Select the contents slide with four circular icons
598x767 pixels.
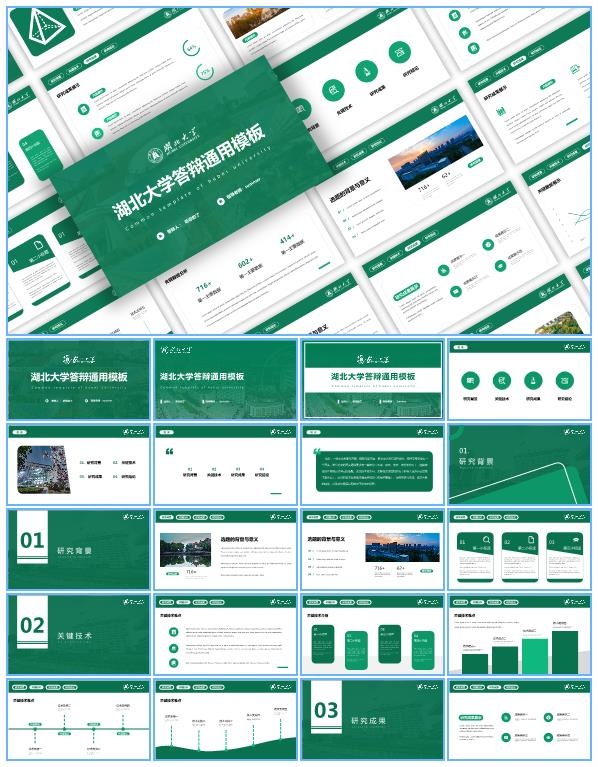click(519, 380)
